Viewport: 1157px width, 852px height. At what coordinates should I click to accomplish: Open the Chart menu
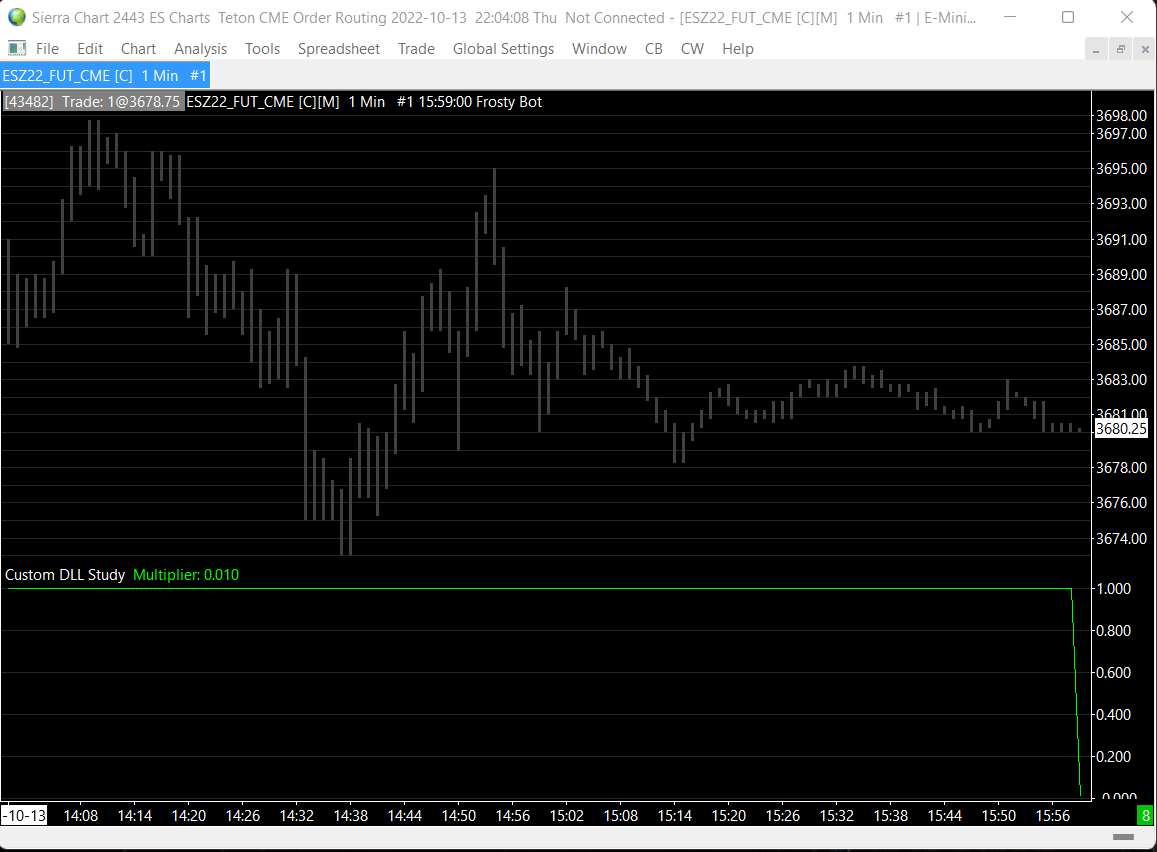pyautogui.click(x=138, y=49)
